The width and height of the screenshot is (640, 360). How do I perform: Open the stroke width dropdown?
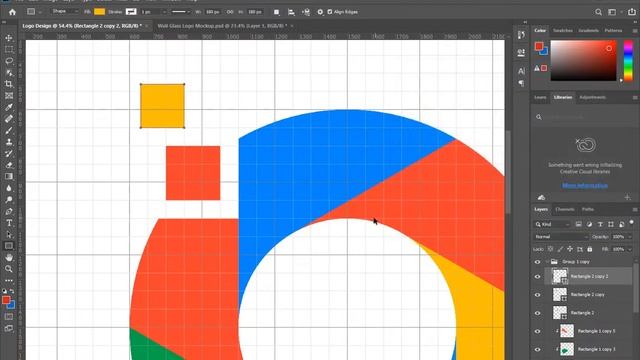[x=164, y=12]
